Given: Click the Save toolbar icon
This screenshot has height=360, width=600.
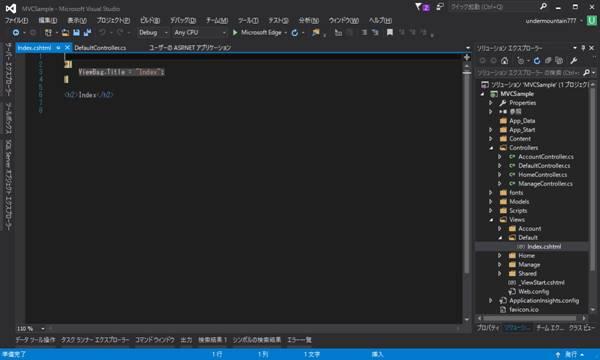Looking at the screenshot, I should 76,33.
